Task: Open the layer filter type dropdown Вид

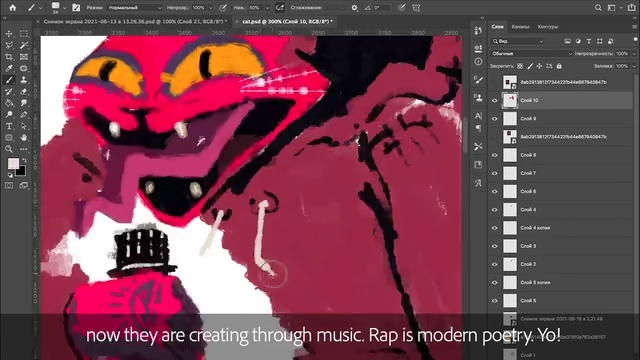Action: pyautogui.click(x=518, y=41)
